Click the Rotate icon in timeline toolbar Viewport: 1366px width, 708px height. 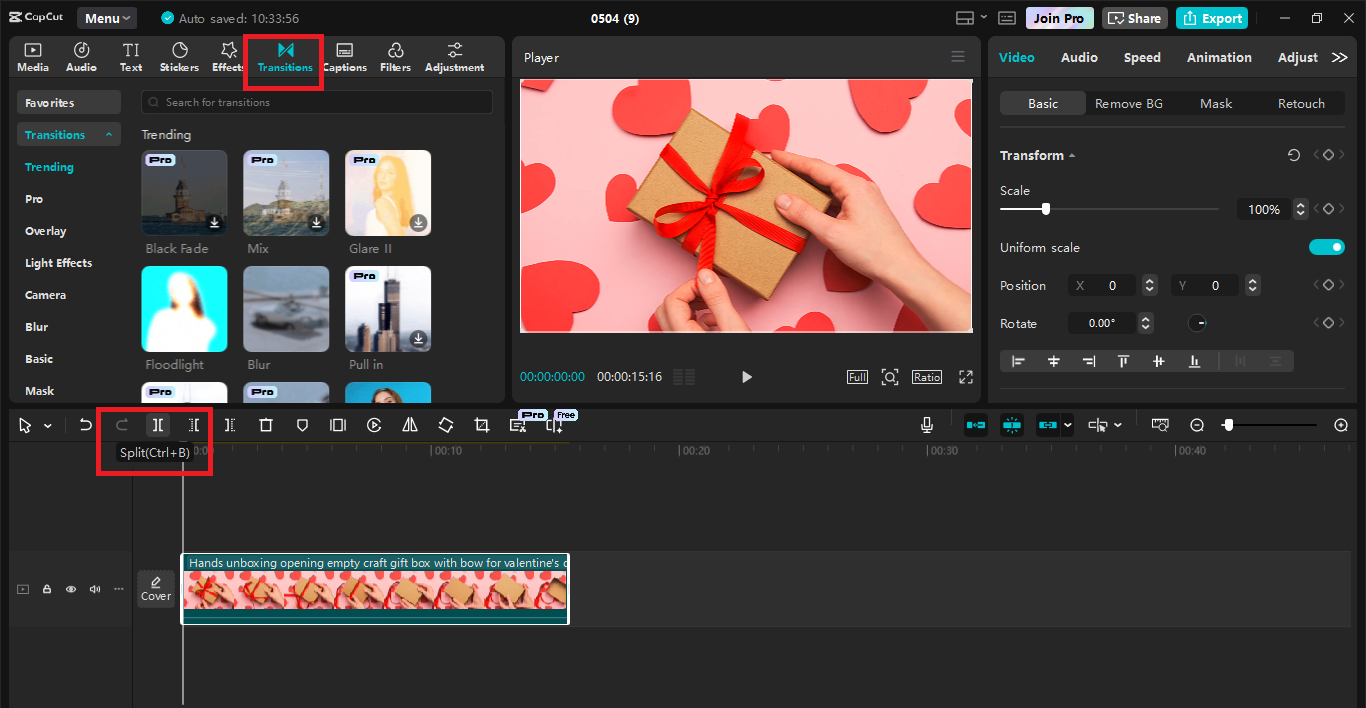click(445, 424)
